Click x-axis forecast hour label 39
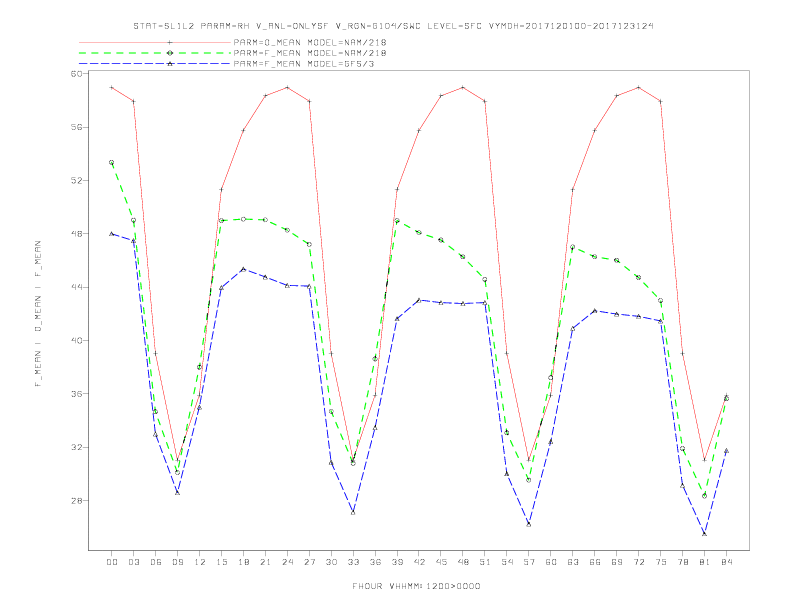 (397, 562)
